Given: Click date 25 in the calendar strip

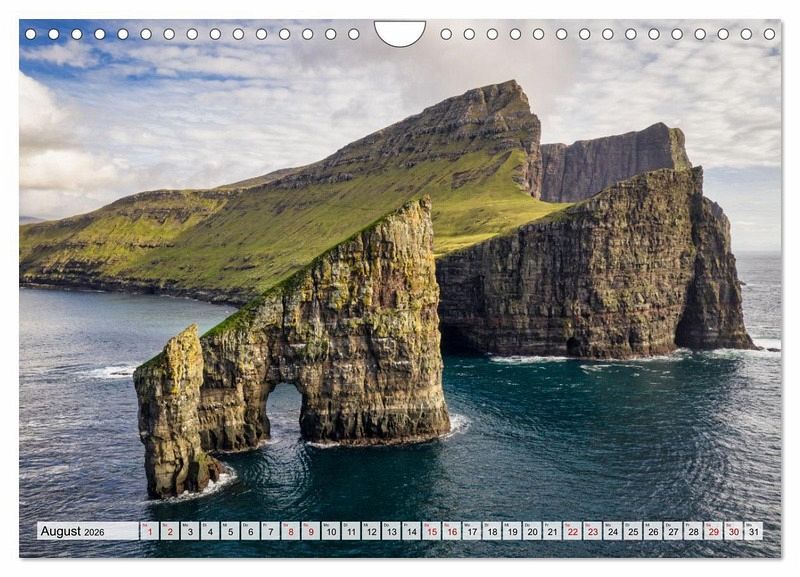Looking at the screenshot, I should [633, 531].
